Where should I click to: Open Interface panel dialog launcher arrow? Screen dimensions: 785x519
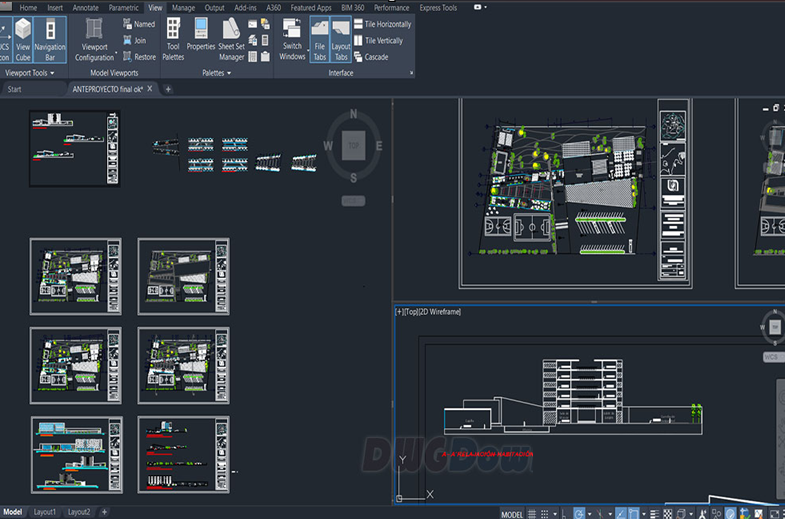pos(412,73)
